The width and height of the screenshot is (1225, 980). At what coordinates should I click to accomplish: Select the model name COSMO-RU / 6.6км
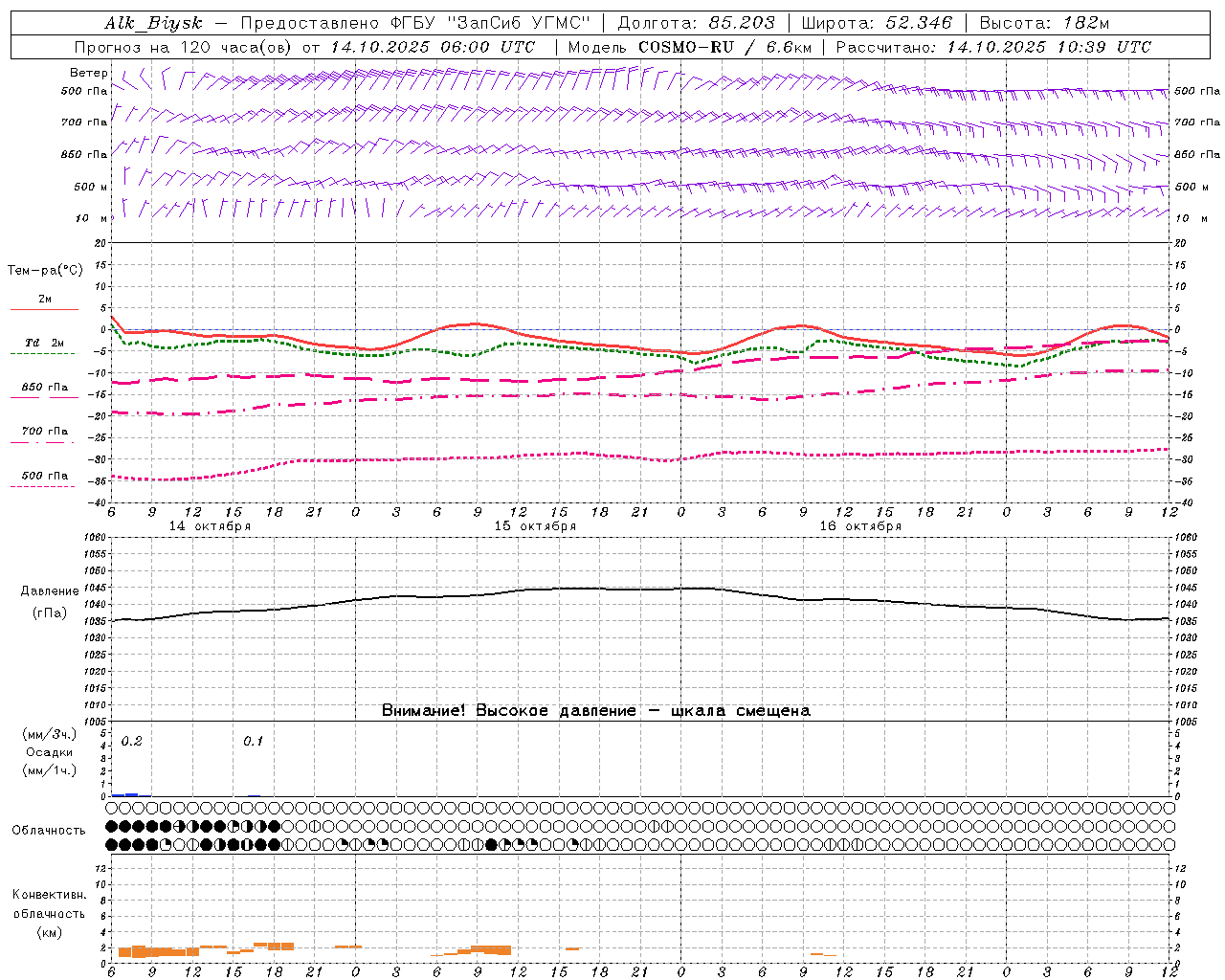coord(724,47)
